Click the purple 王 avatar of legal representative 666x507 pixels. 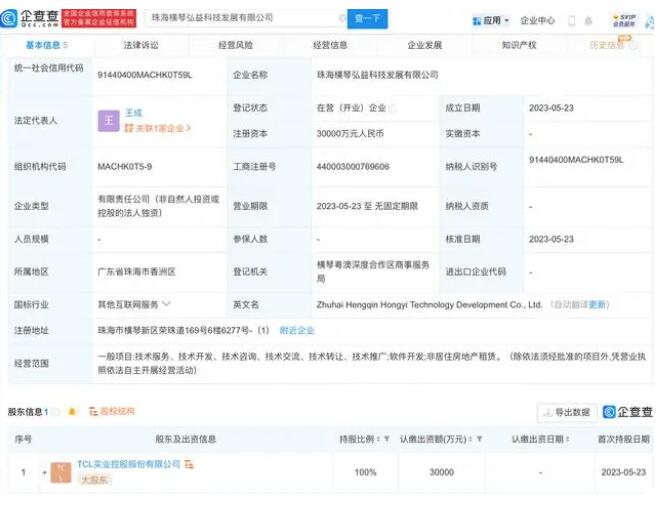(108, 120)
